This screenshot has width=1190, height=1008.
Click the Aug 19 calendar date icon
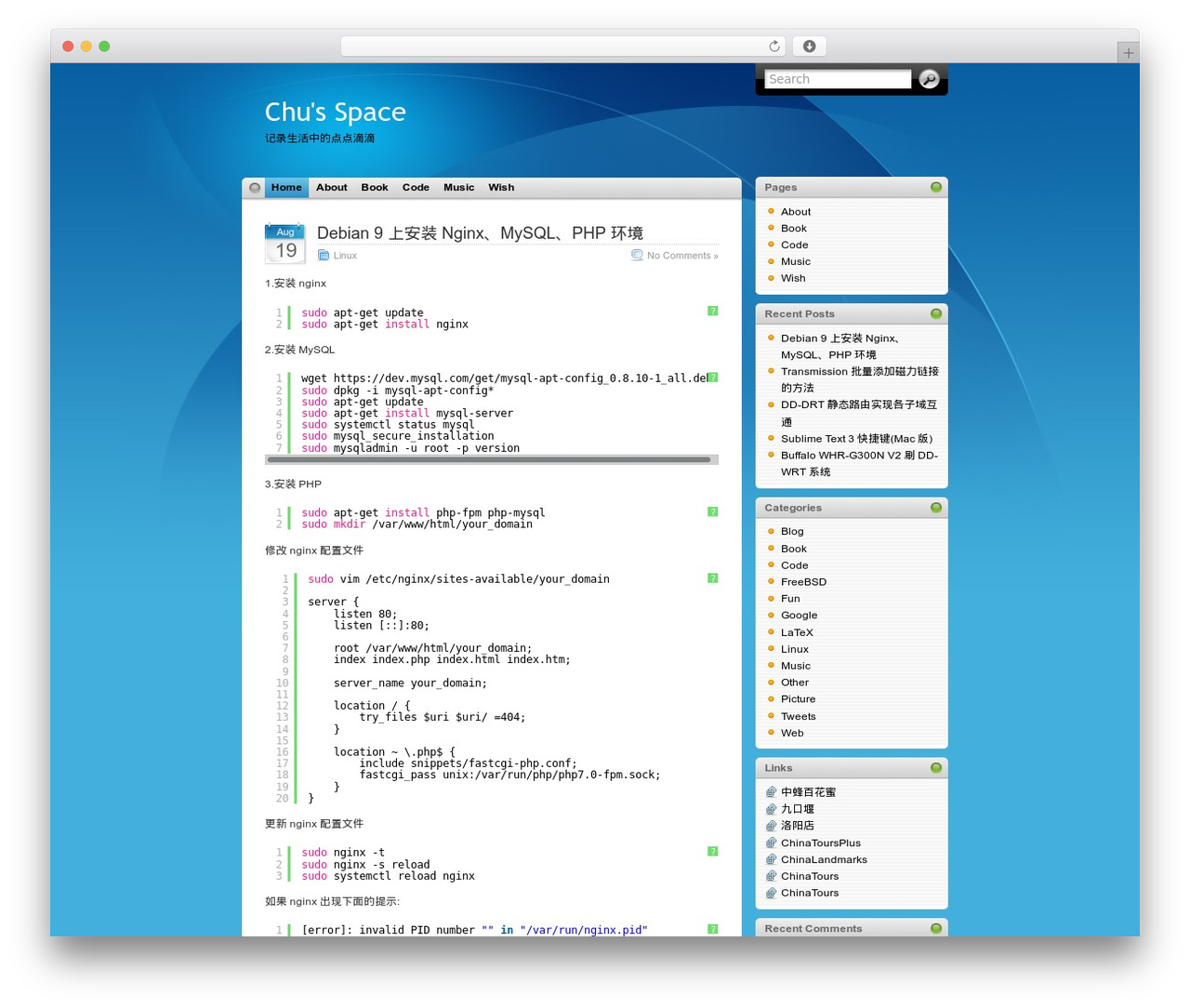tap(285, 244)
